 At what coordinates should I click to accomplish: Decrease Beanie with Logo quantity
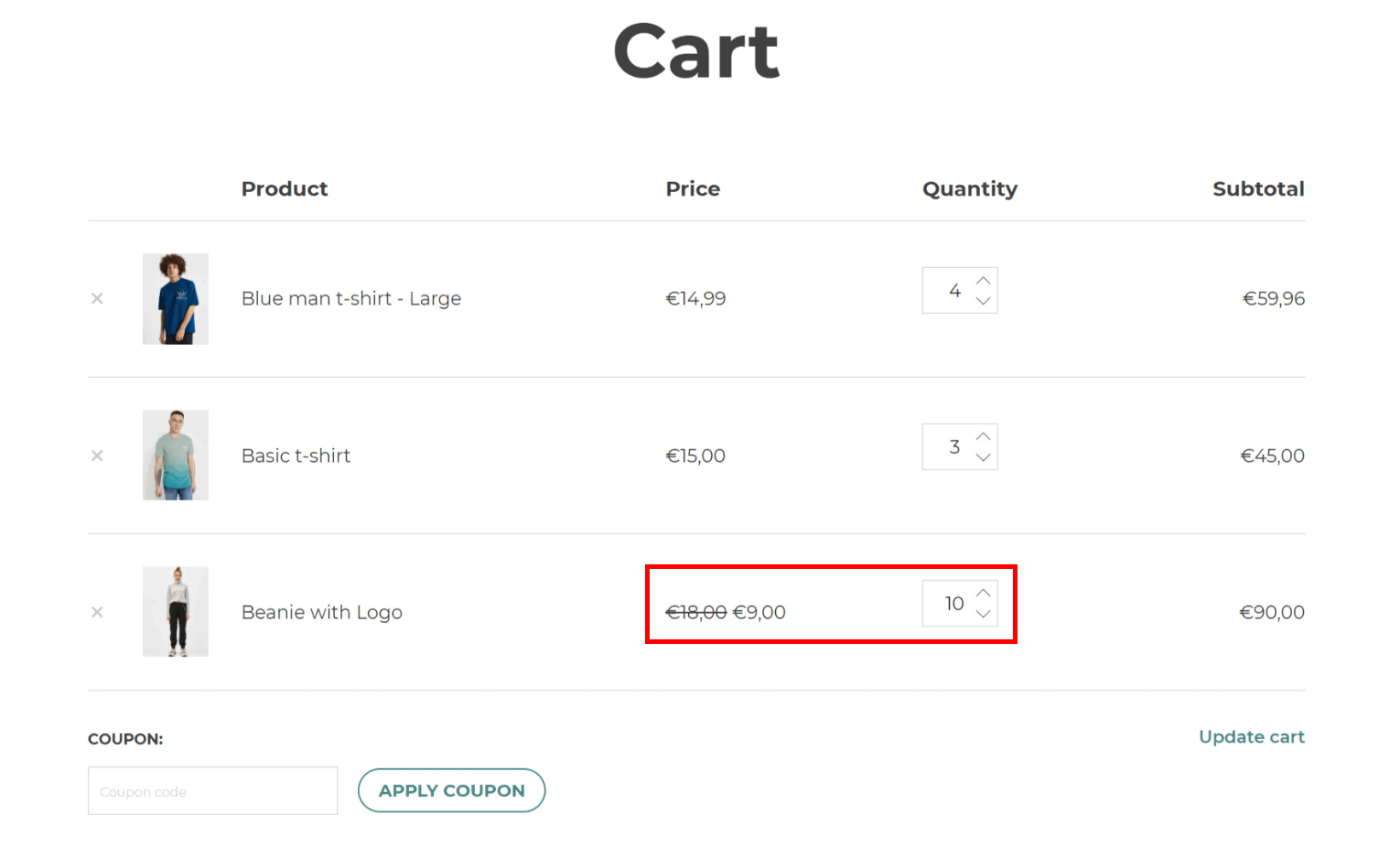pyautogui.click(x=983, y=614)
